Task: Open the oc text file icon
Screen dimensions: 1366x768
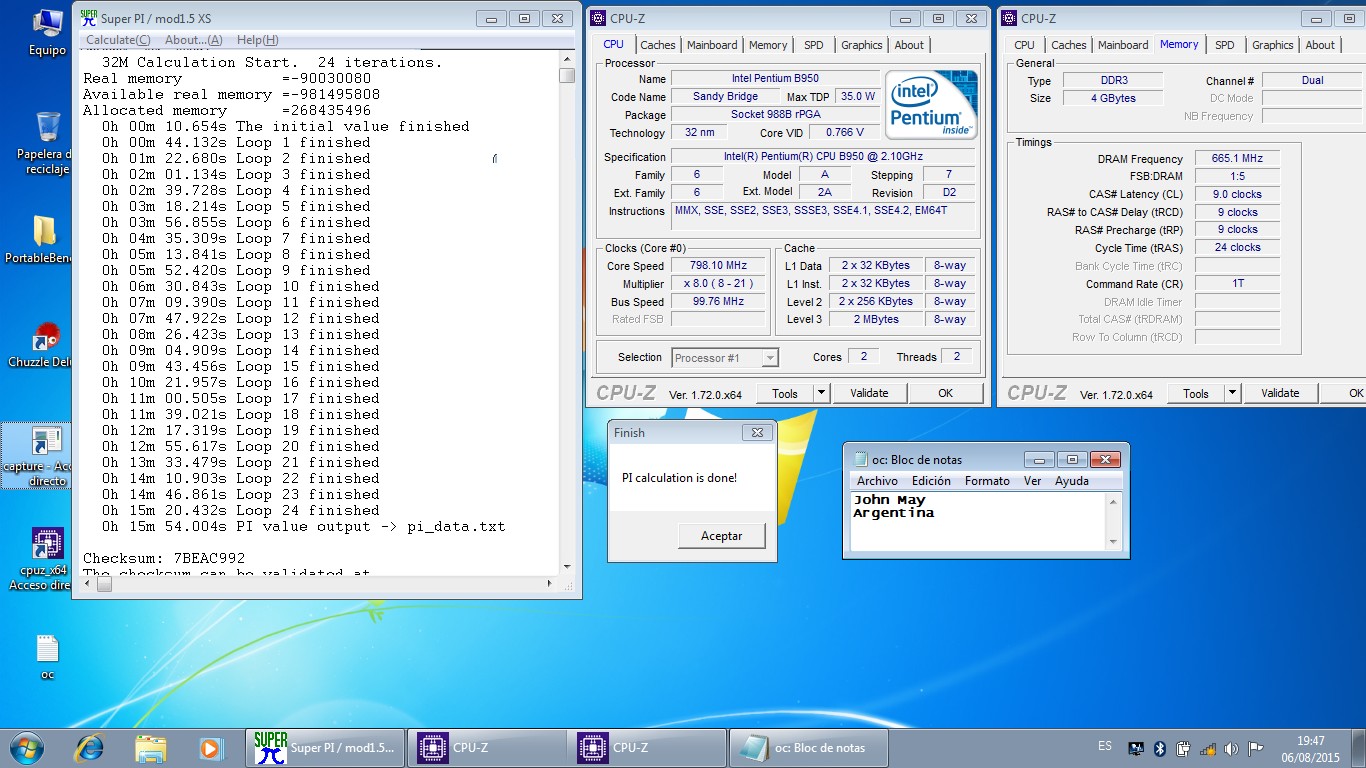Action: click(x=47, y=656)
